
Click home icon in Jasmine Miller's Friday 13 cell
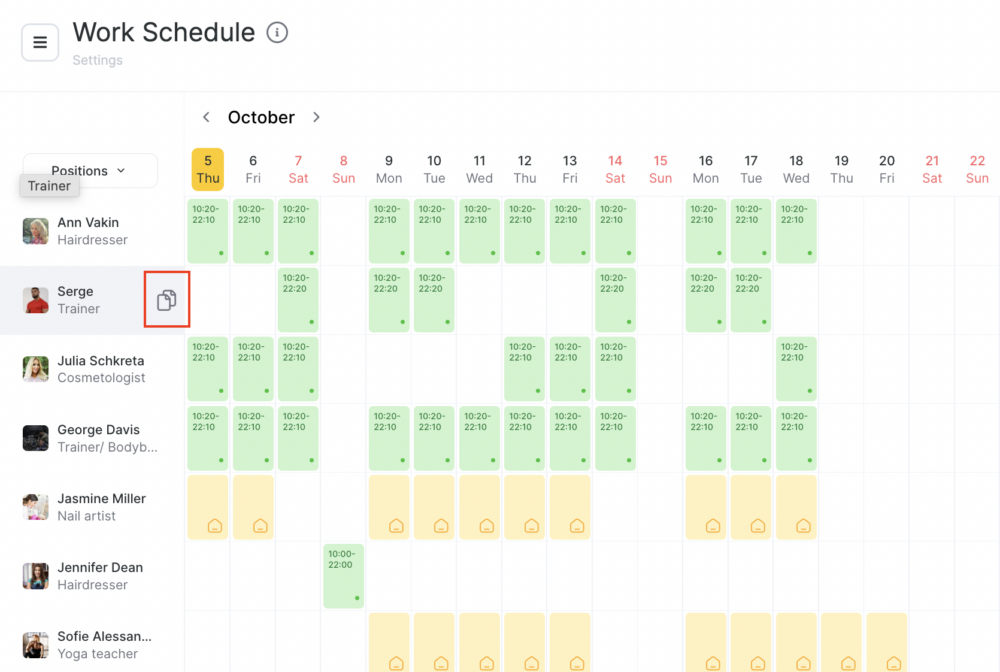pyautogui.click(x=577, y=526)
